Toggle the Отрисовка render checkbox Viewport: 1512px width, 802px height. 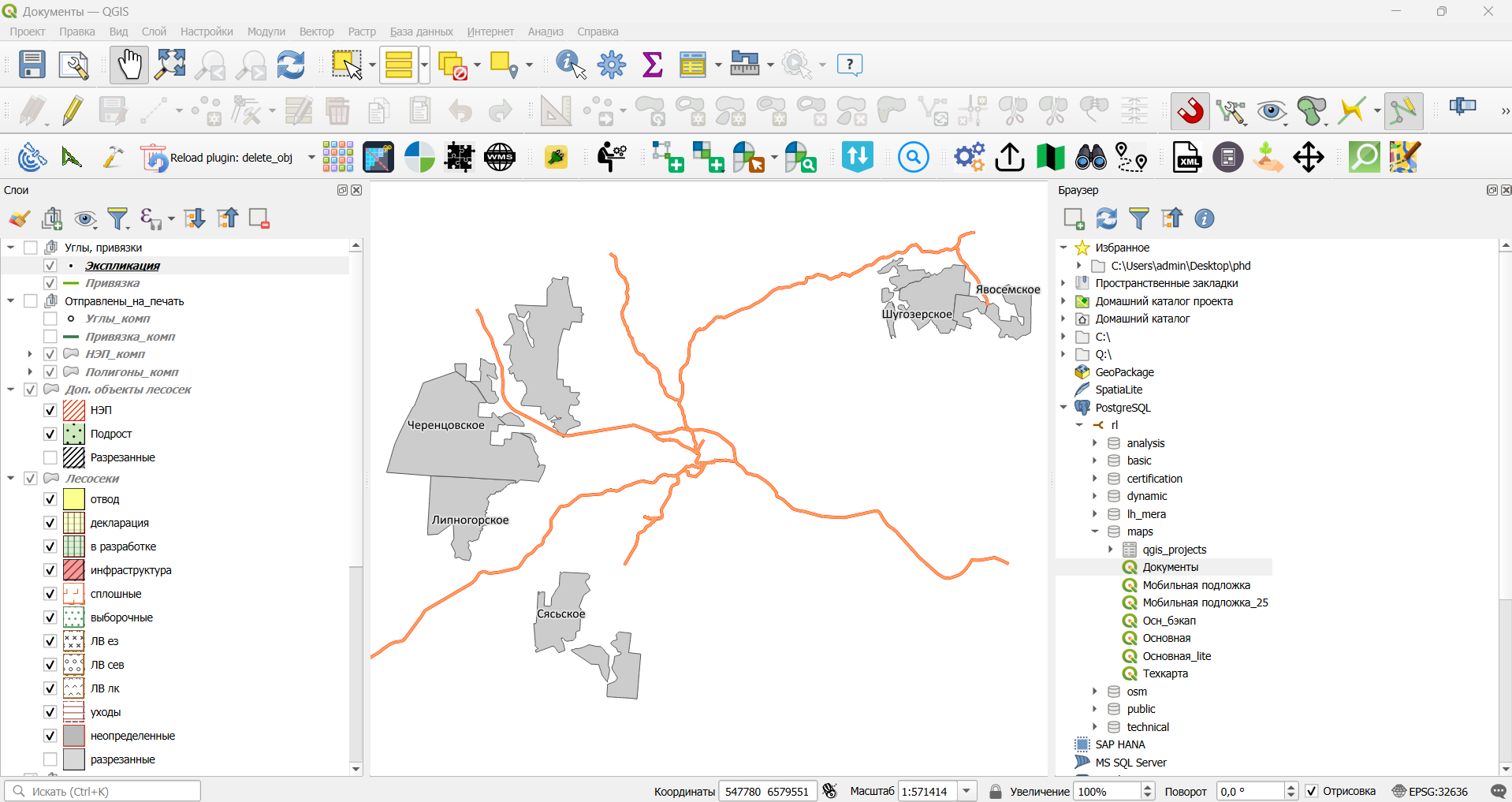click(x=1312, y=791)
